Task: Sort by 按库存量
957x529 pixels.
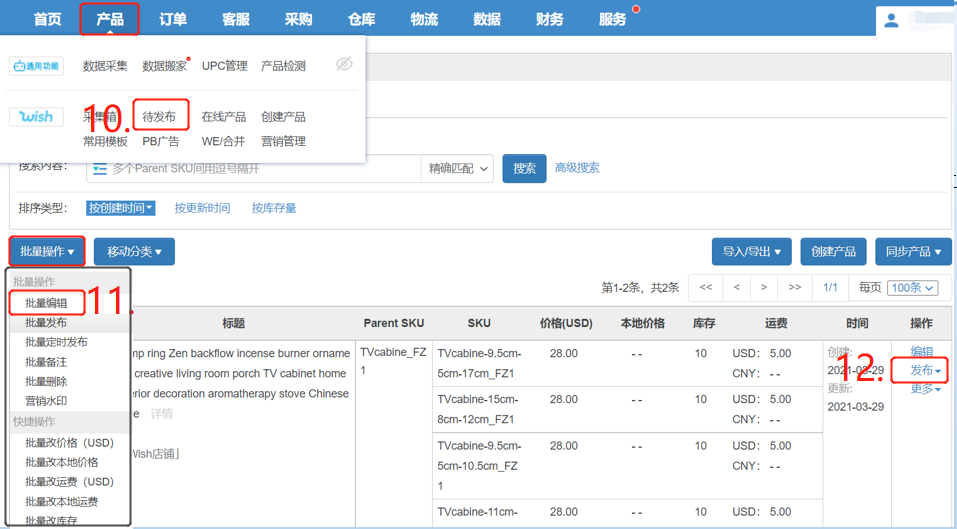Action: point(274,208)
